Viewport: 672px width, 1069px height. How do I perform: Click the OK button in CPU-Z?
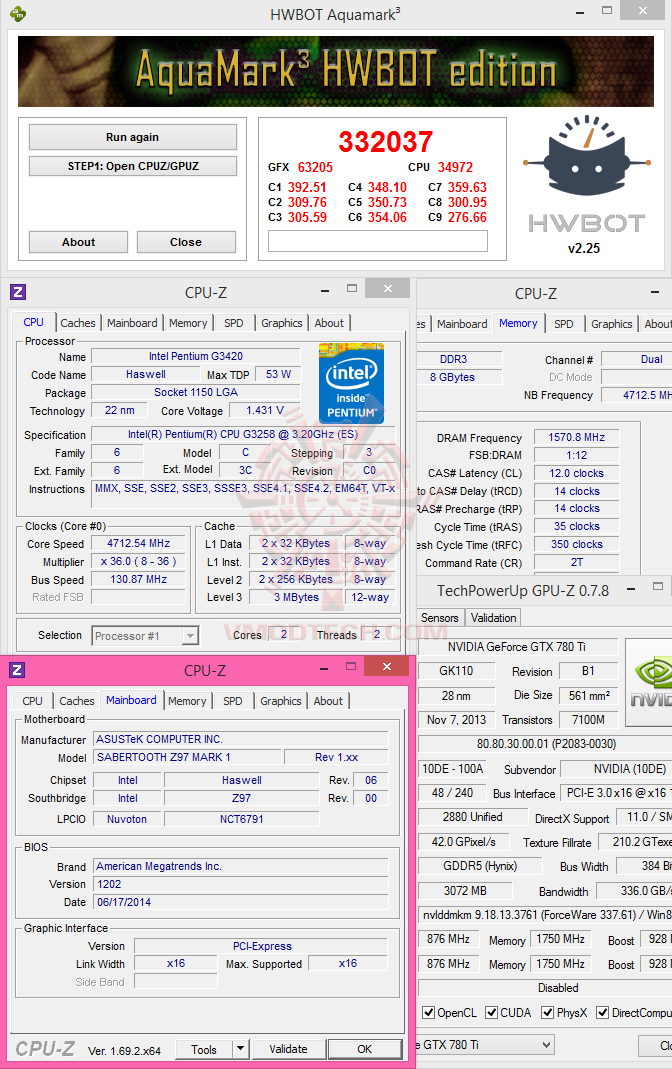365,1049
